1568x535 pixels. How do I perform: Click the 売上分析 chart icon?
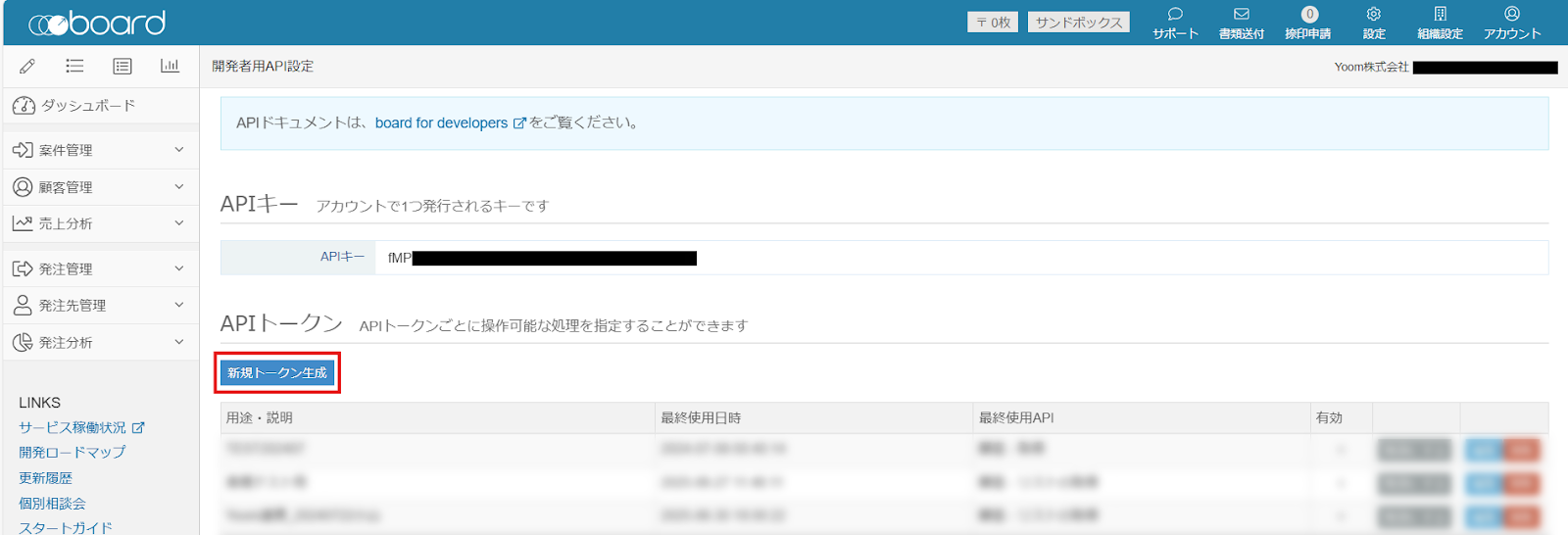point(23,223)
